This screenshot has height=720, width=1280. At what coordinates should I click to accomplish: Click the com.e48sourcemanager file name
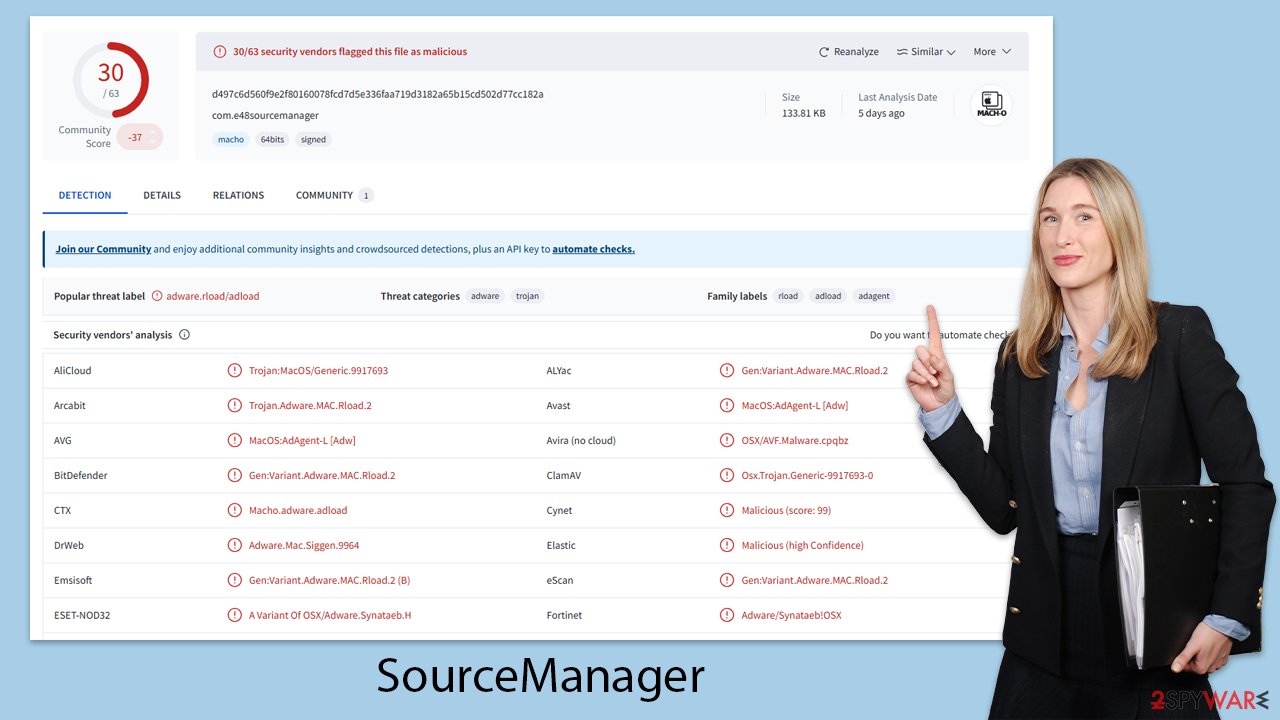(265, 115)
